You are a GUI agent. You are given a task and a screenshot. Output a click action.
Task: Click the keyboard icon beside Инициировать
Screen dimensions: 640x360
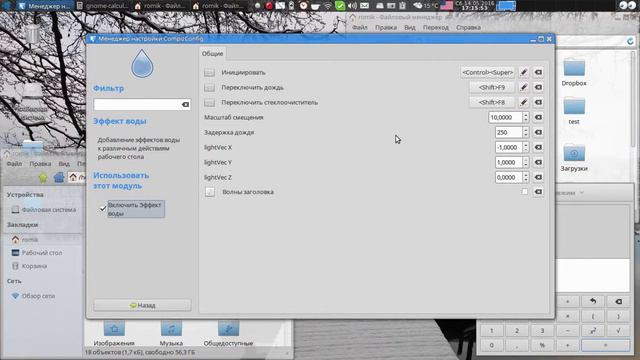click(209, 73)
